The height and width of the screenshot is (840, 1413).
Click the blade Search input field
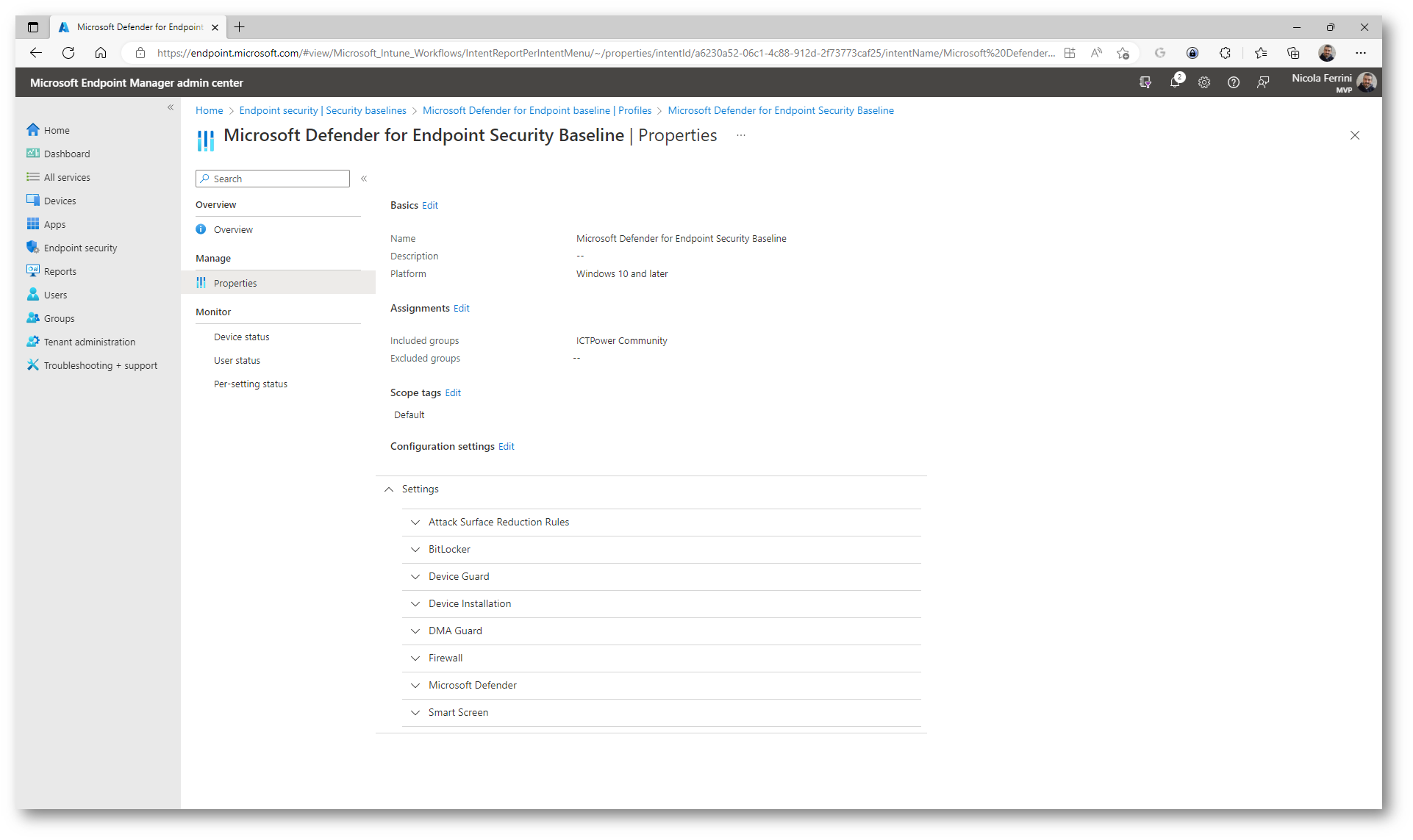point(273,179)
